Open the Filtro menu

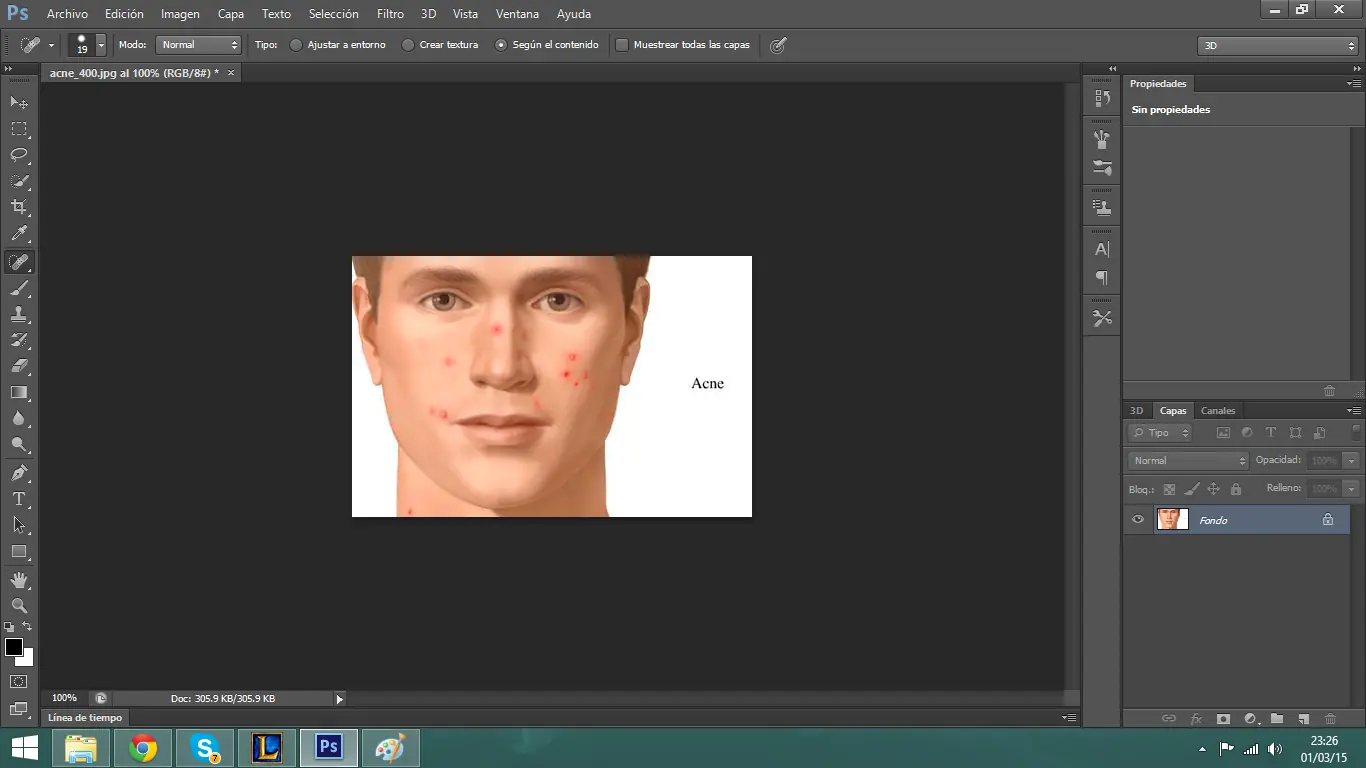[x=390, y=14]
